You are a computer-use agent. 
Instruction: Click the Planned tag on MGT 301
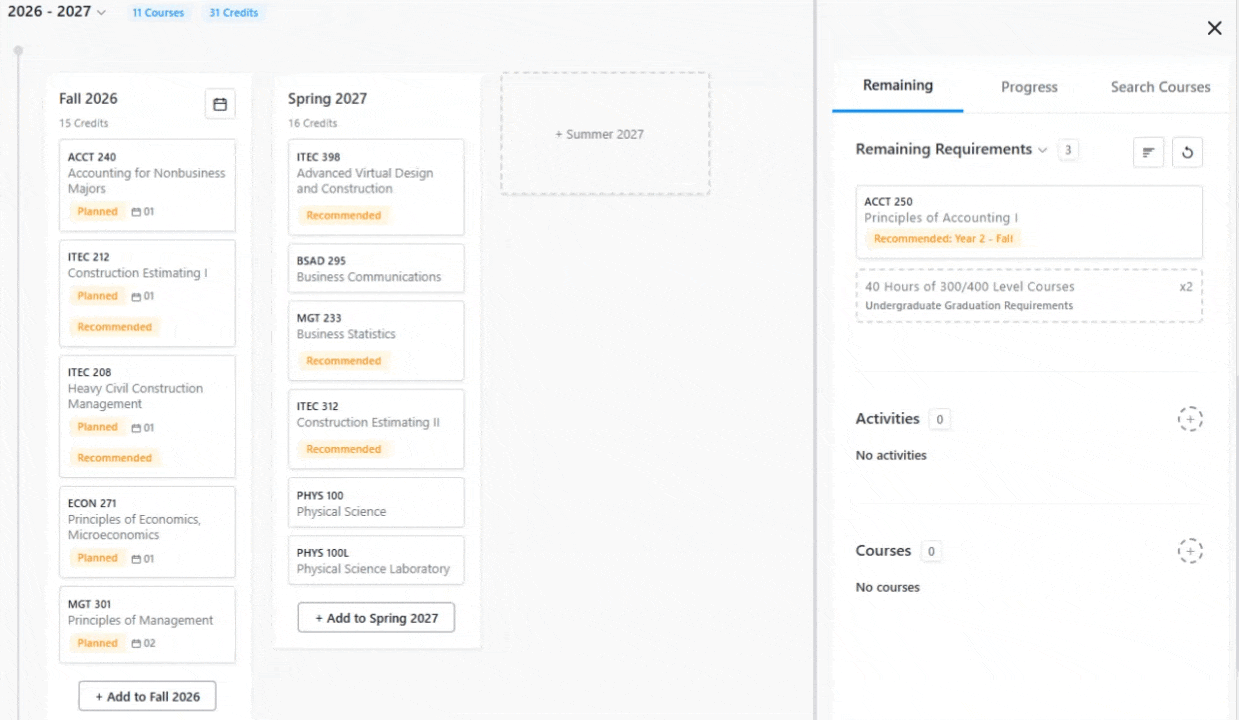click(x=97, y=643)
